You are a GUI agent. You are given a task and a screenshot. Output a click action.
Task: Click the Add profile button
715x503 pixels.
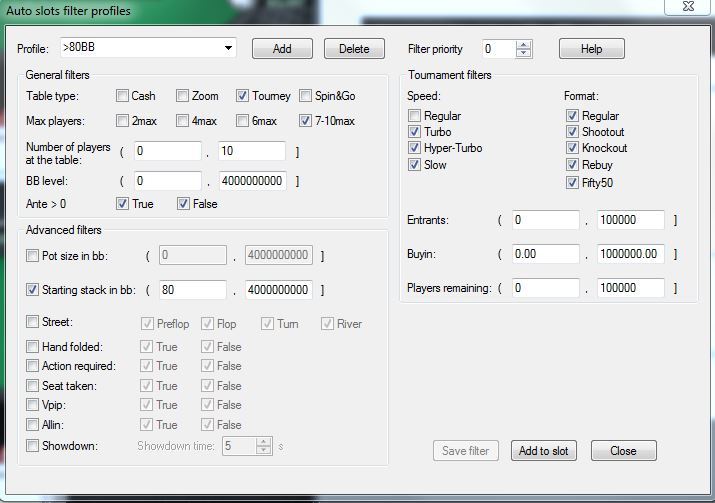[282, 48]
